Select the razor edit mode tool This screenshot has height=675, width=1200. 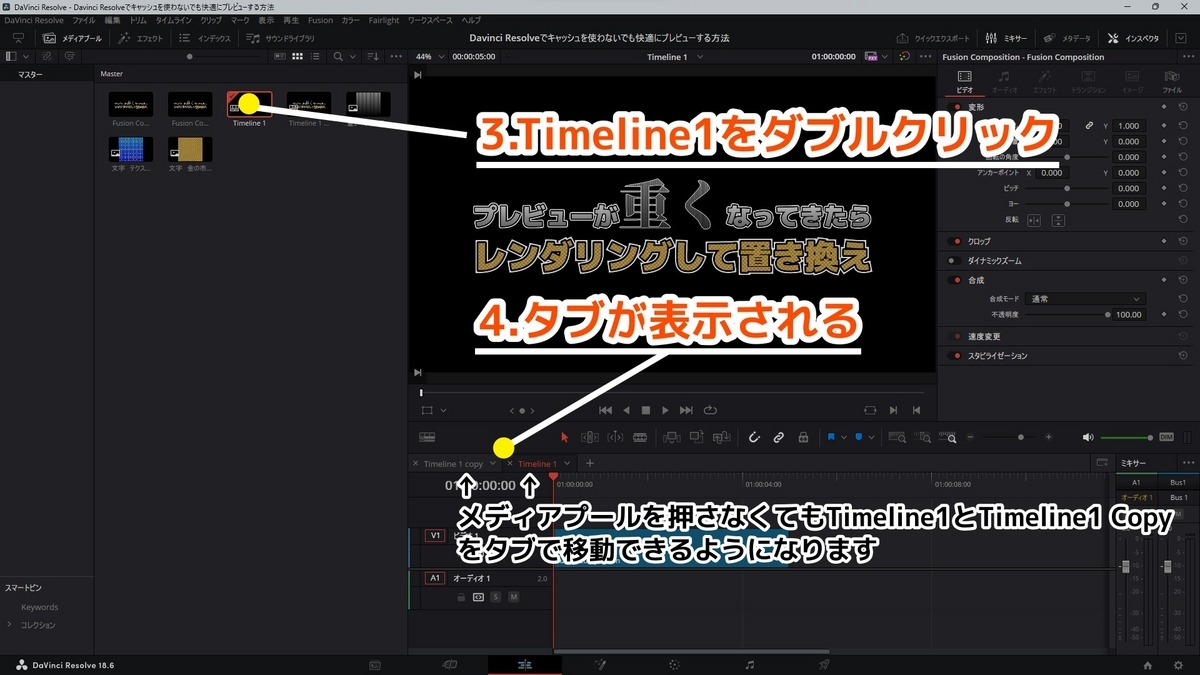click(639, 437)
